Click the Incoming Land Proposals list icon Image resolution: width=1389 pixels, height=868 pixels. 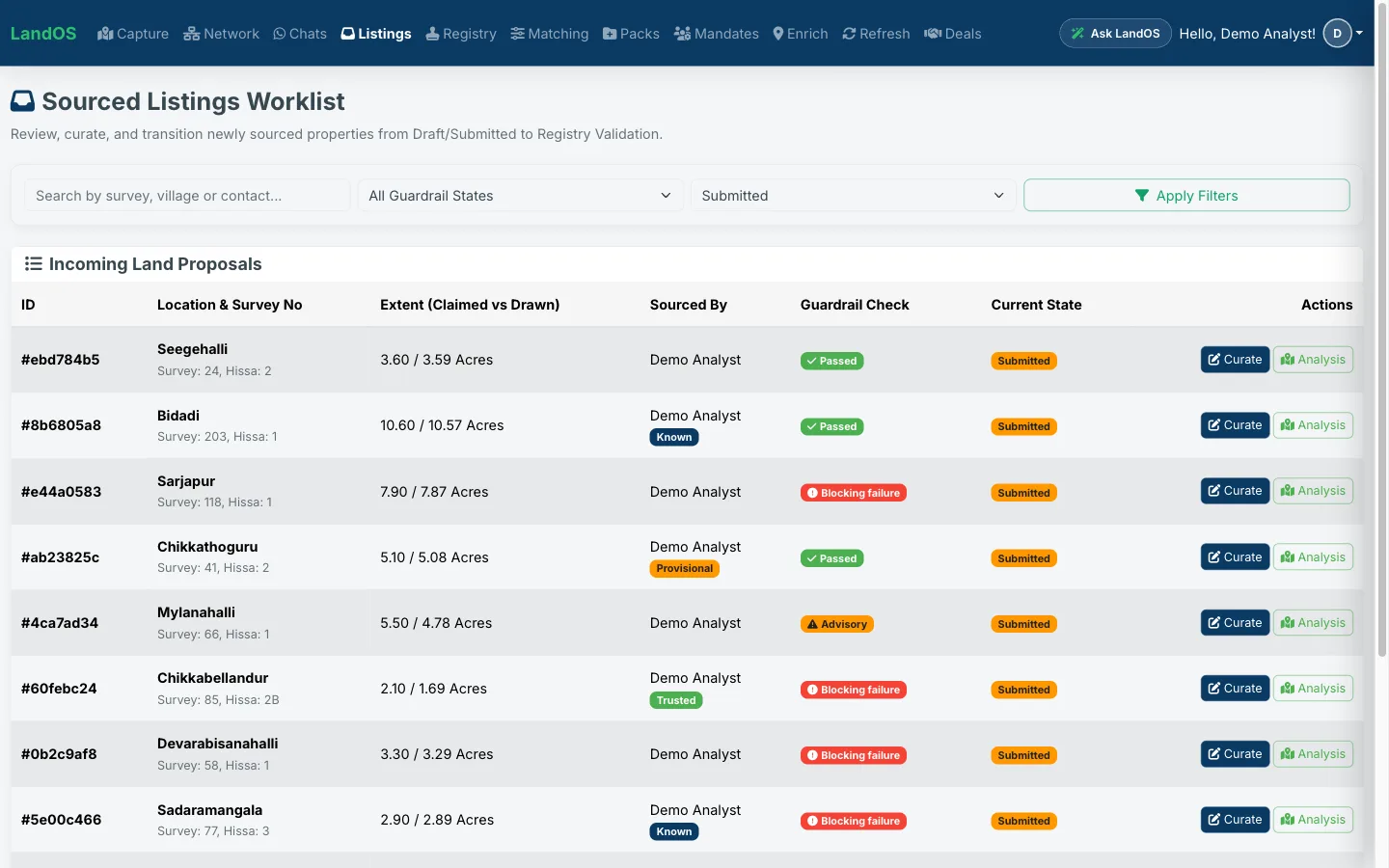(33, 264)
